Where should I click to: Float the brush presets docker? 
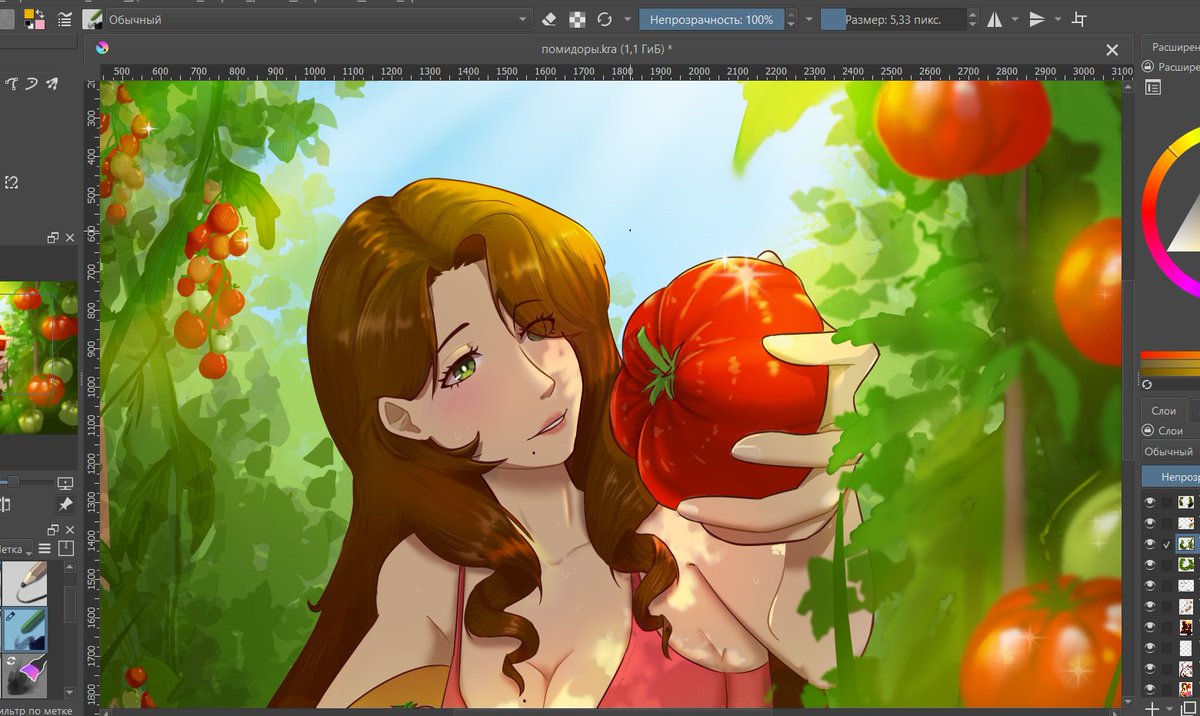[x=53, y=528]
